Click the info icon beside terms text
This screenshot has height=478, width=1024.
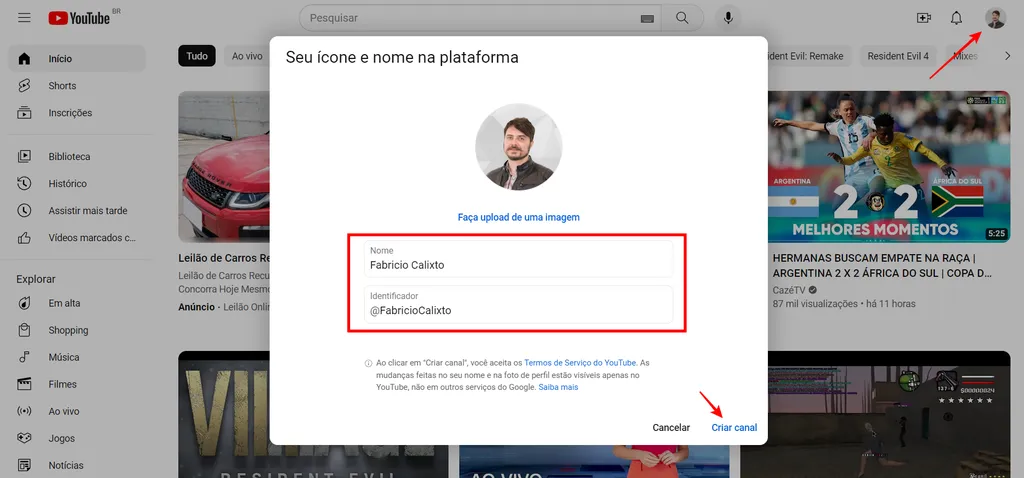click(368, 363)
